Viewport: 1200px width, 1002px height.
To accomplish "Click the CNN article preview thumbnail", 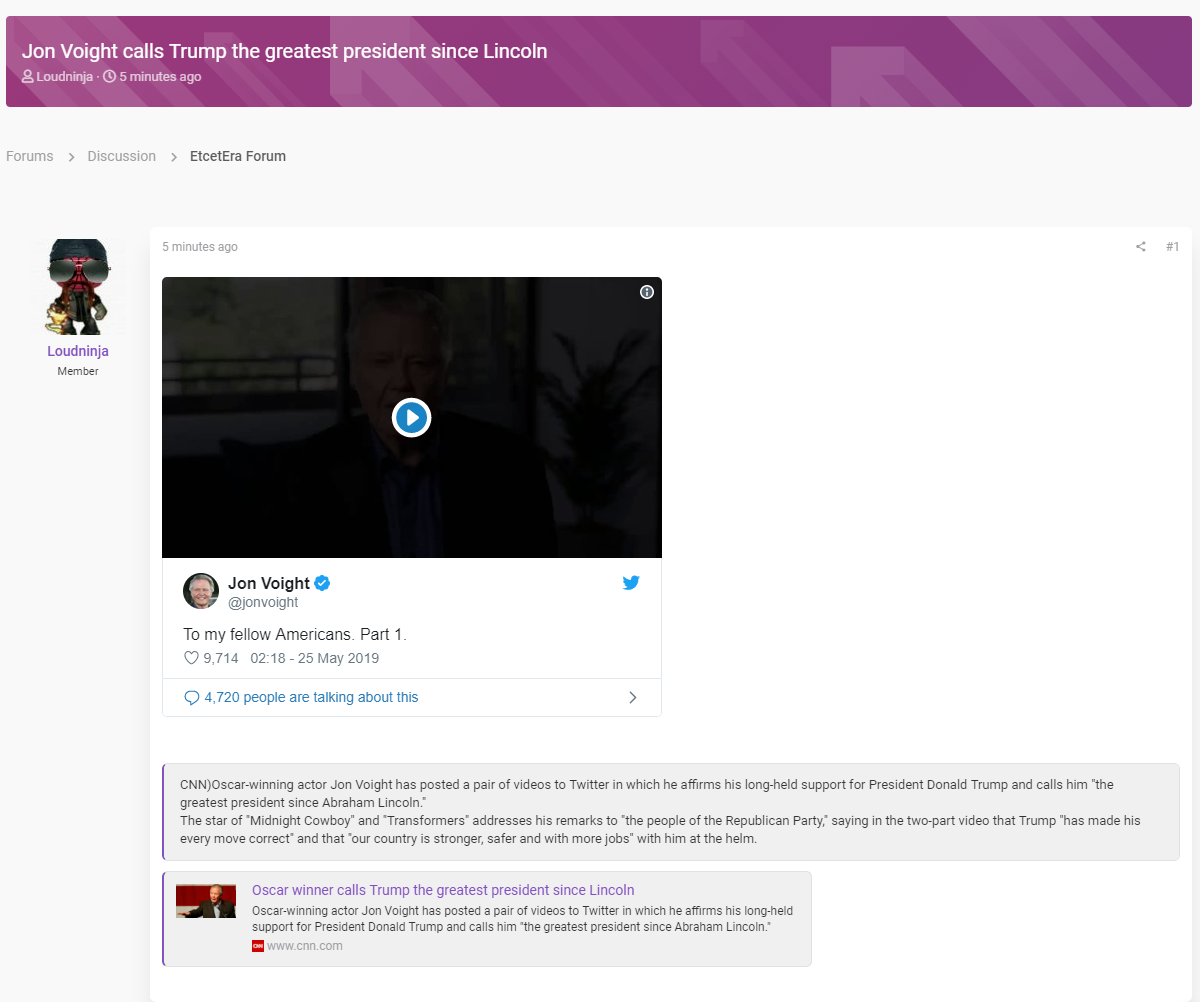I will pyautogui.click(x=206, y=901).
